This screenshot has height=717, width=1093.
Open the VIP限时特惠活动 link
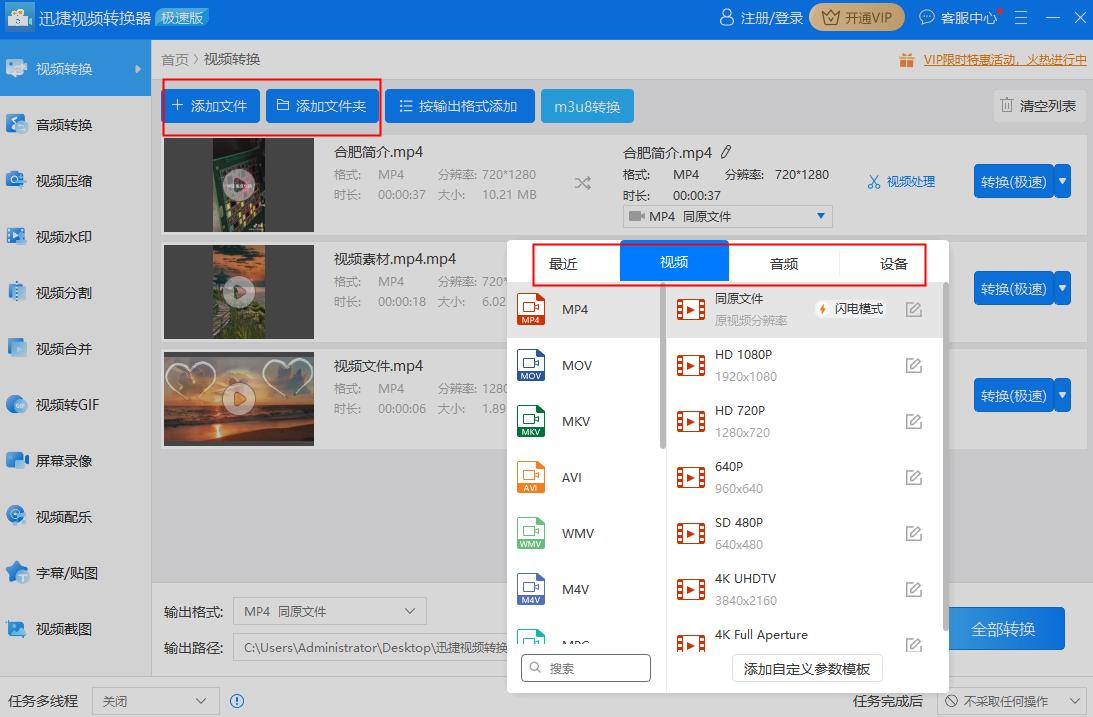tap(982, 60)
